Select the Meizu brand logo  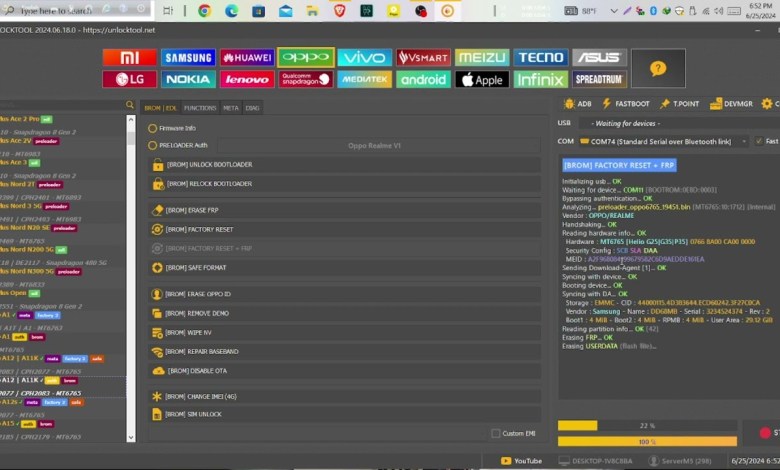click(x=482, y=58)
